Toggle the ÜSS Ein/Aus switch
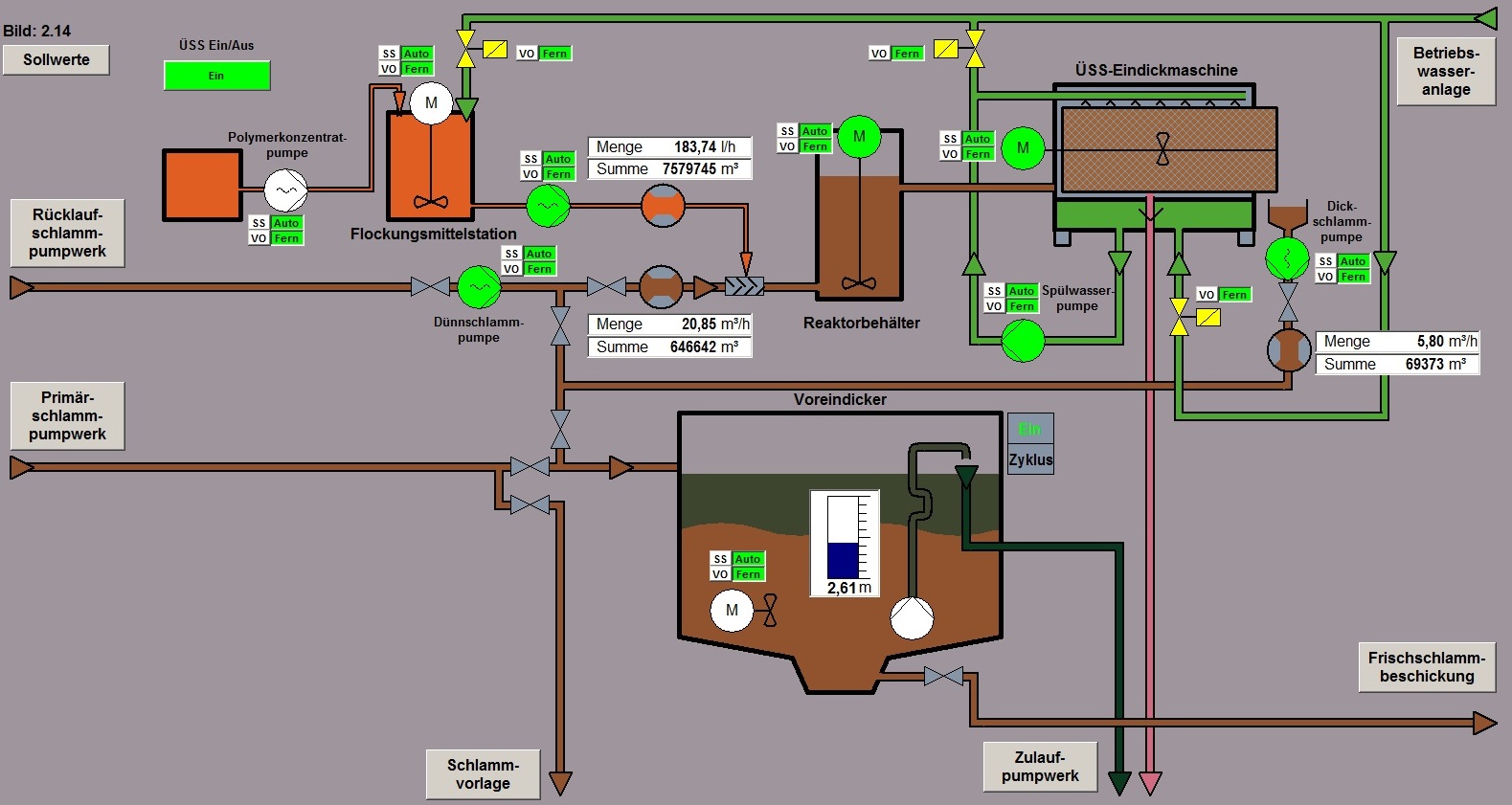The width and height of the screenshot is (1512, 805). [216, 76]
